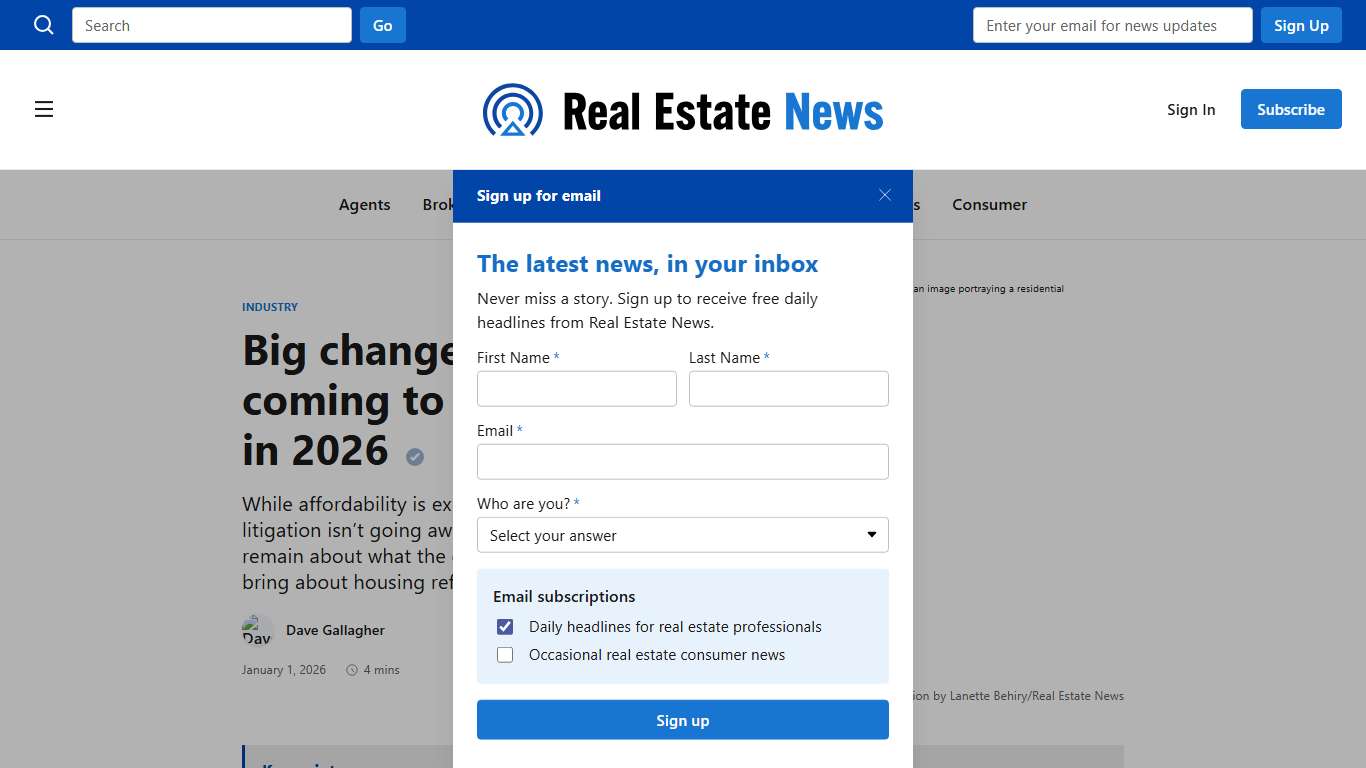Screen dimensions: 1366x768
Task: Uncheck 'Daily headlines for real estate professionals'
Action: pyautogui.click(x=505, y=626)
